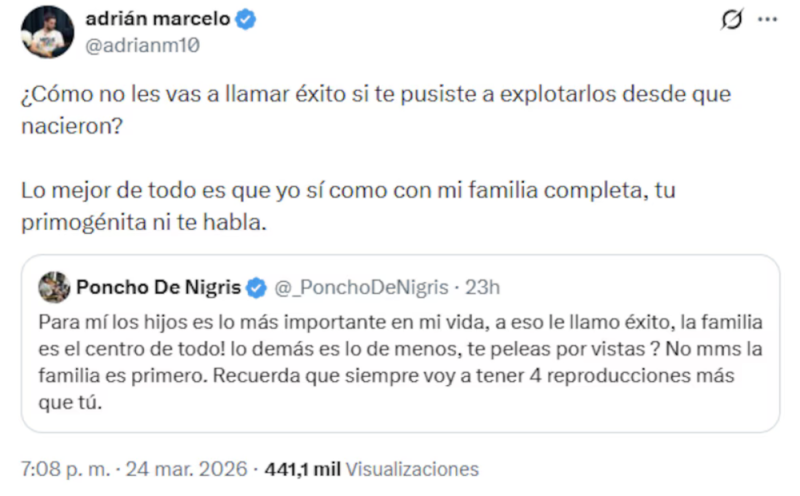Screen dimensions: 800x496
Task: Click the verified badge beside Poncho De Nigris
Action: tap(256, 288)
